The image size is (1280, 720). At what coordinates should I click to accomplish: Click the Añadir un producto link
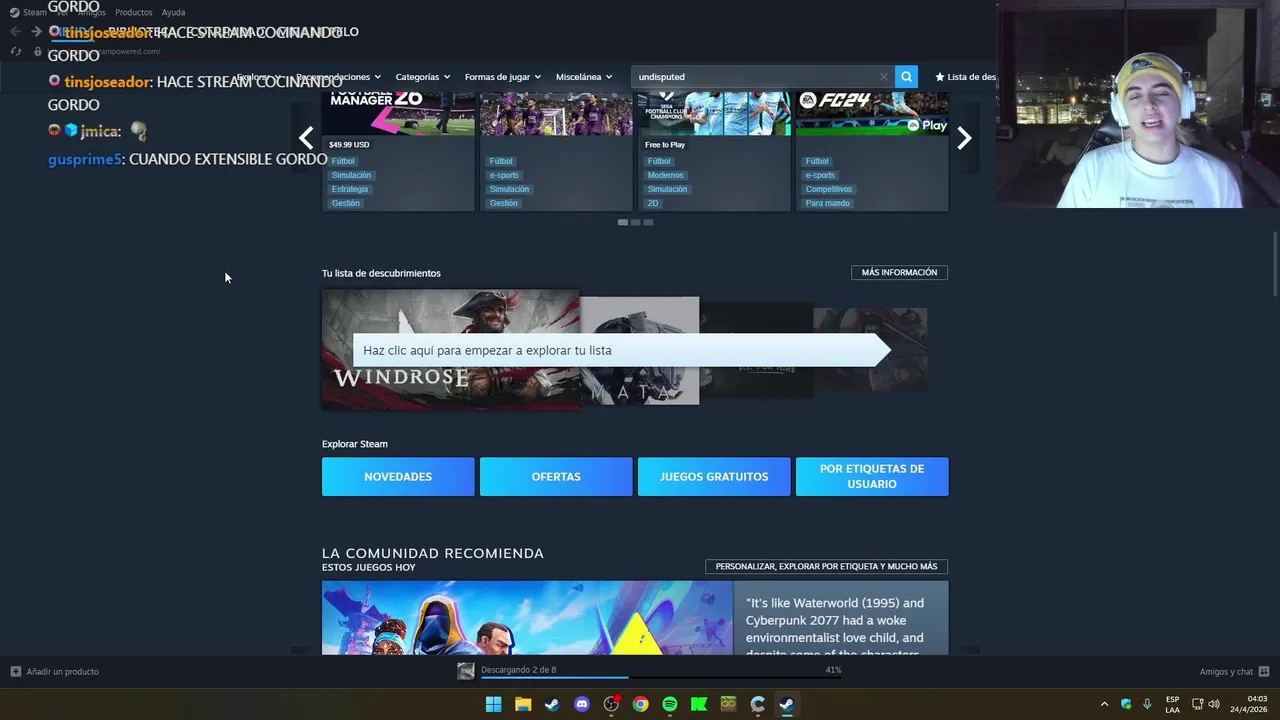(x=62, y=671)
